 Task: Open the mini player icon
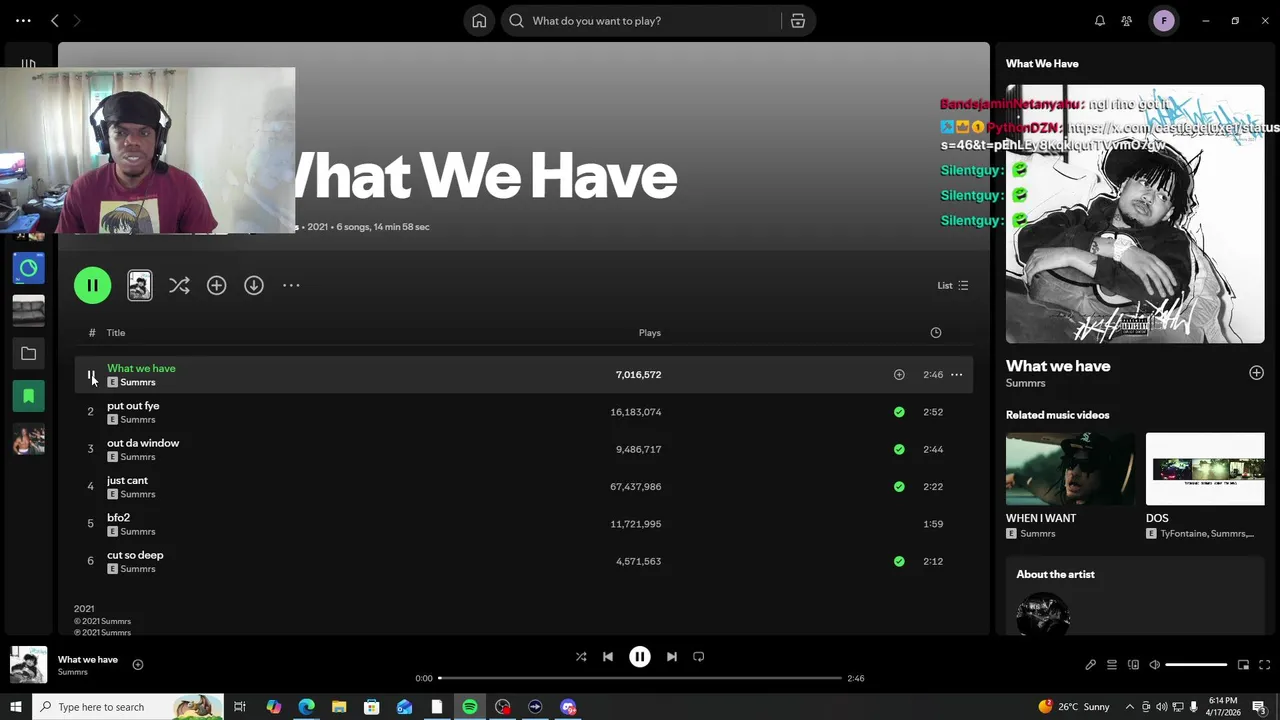click(1243, 665)
